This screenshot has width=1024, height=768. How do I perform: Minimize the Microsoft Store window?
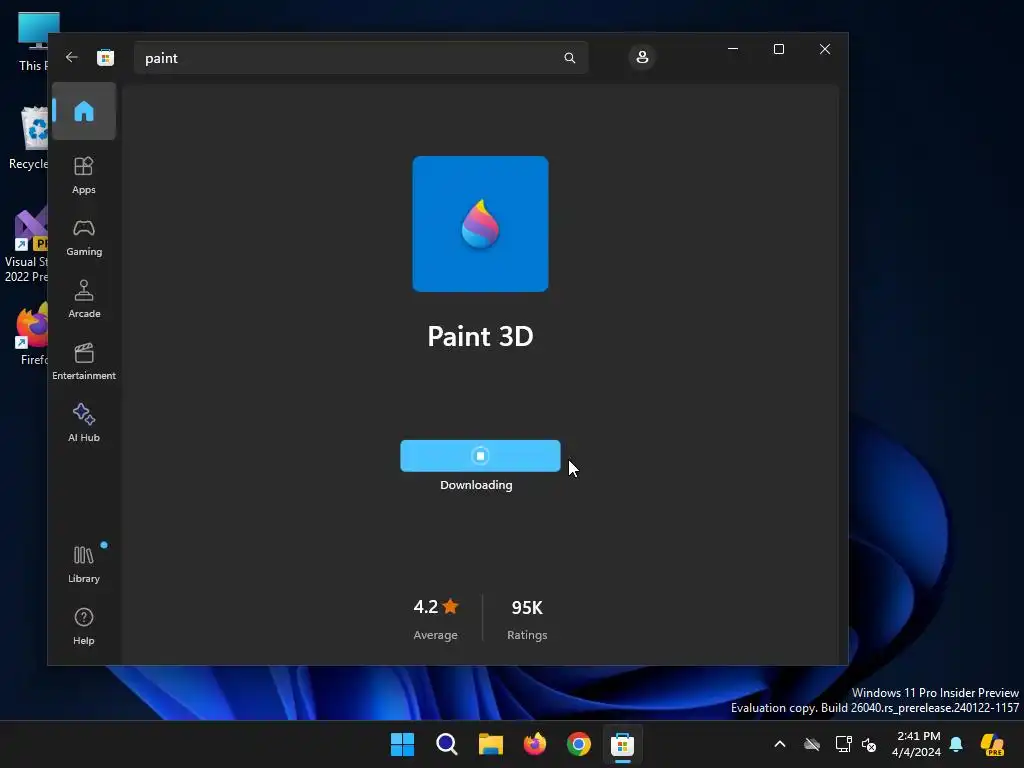733,49
